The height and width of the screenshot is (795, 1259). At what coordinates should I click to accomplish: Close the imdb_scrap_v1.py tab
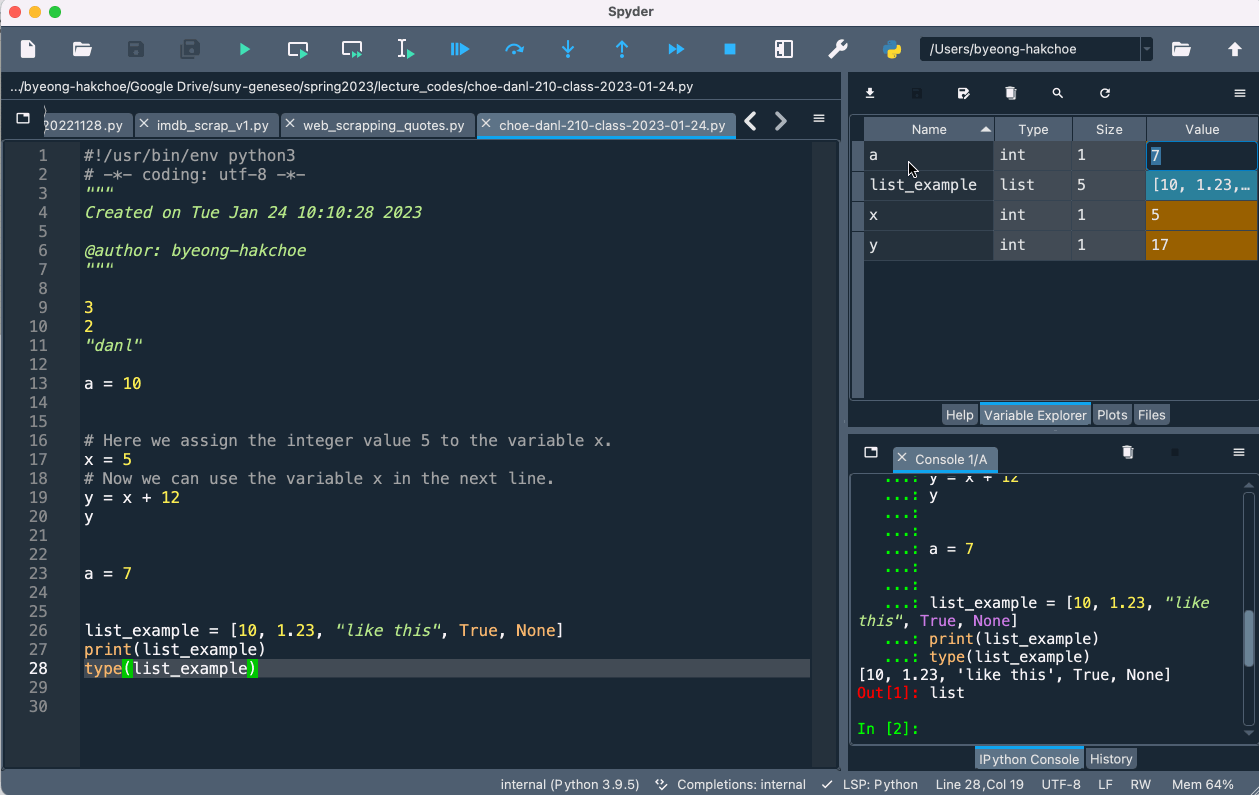coord(144,124)
